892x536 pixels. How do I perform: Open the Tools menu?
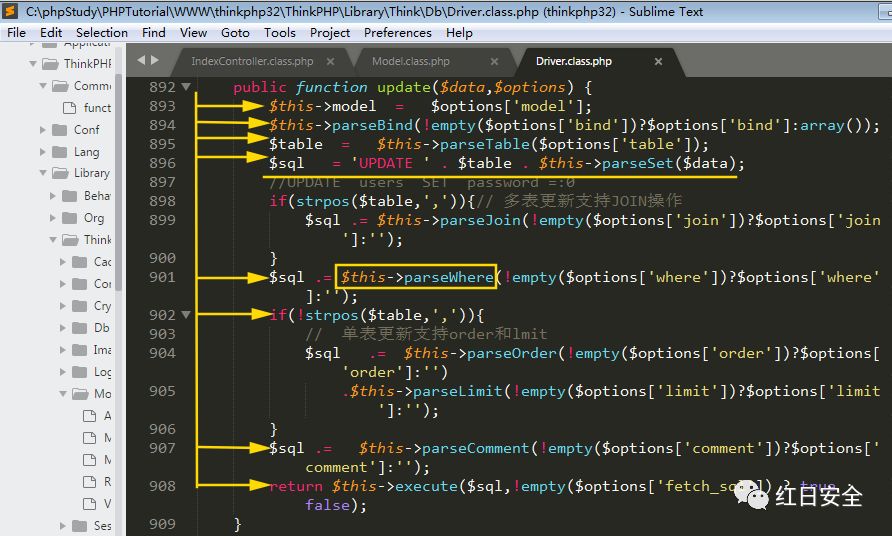click(x=279, y=32)
